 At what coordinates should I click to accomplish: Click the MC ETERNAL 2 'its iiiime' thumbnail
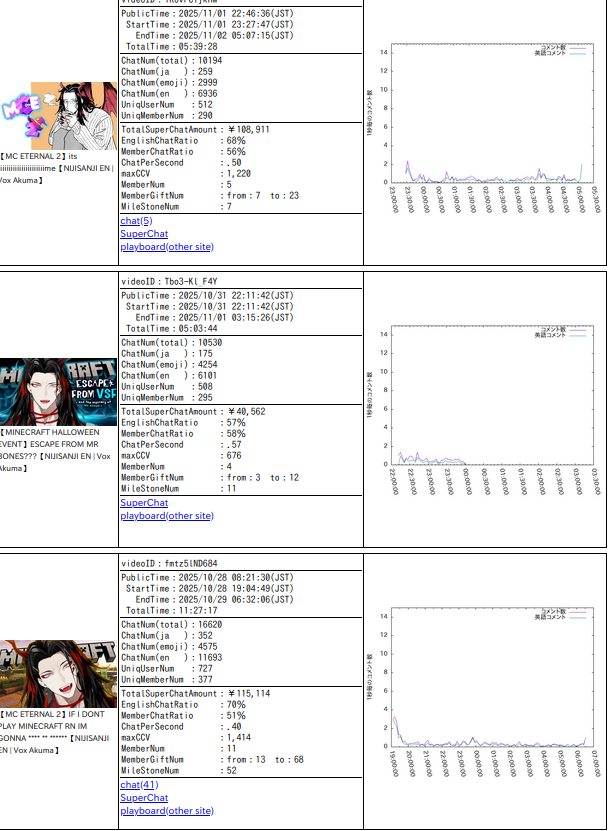pos(58,116)
